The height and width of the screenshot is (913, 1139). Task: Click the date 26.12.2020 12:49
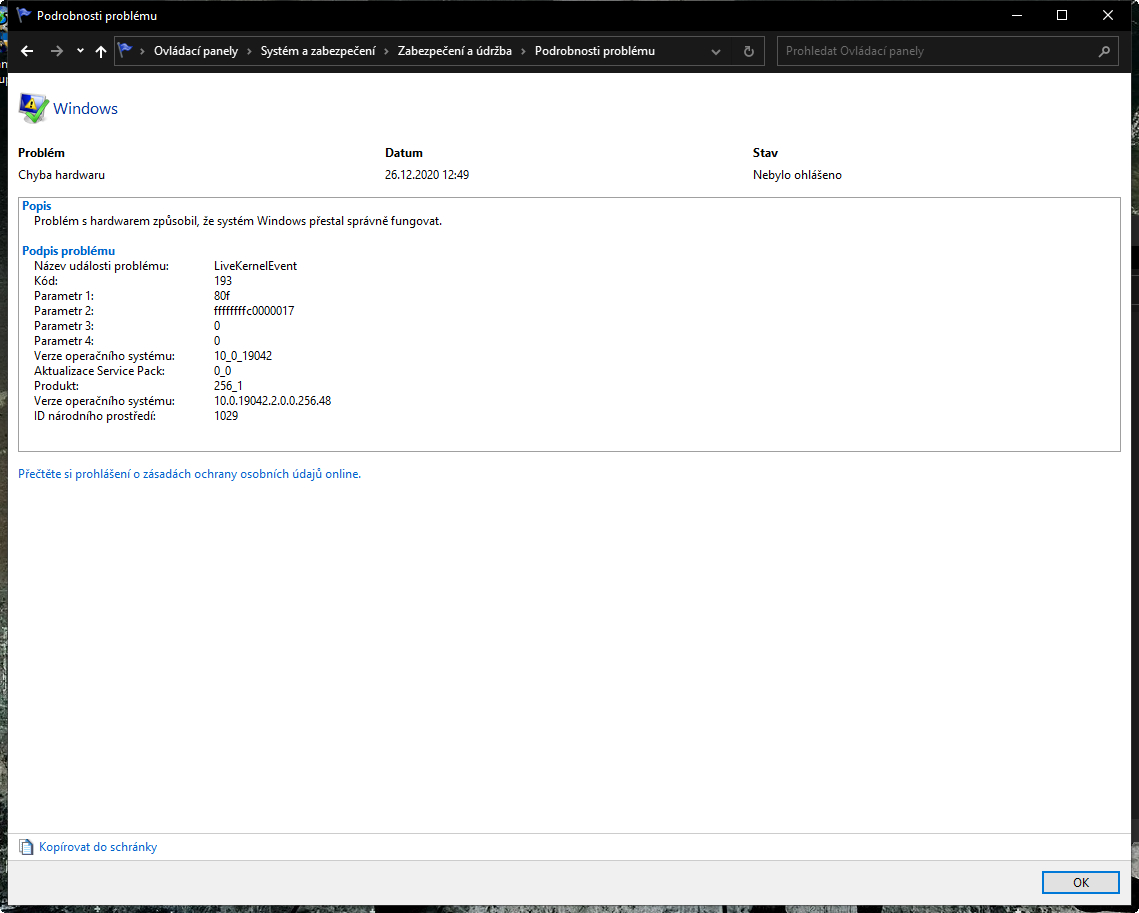(x=427, y=175)
